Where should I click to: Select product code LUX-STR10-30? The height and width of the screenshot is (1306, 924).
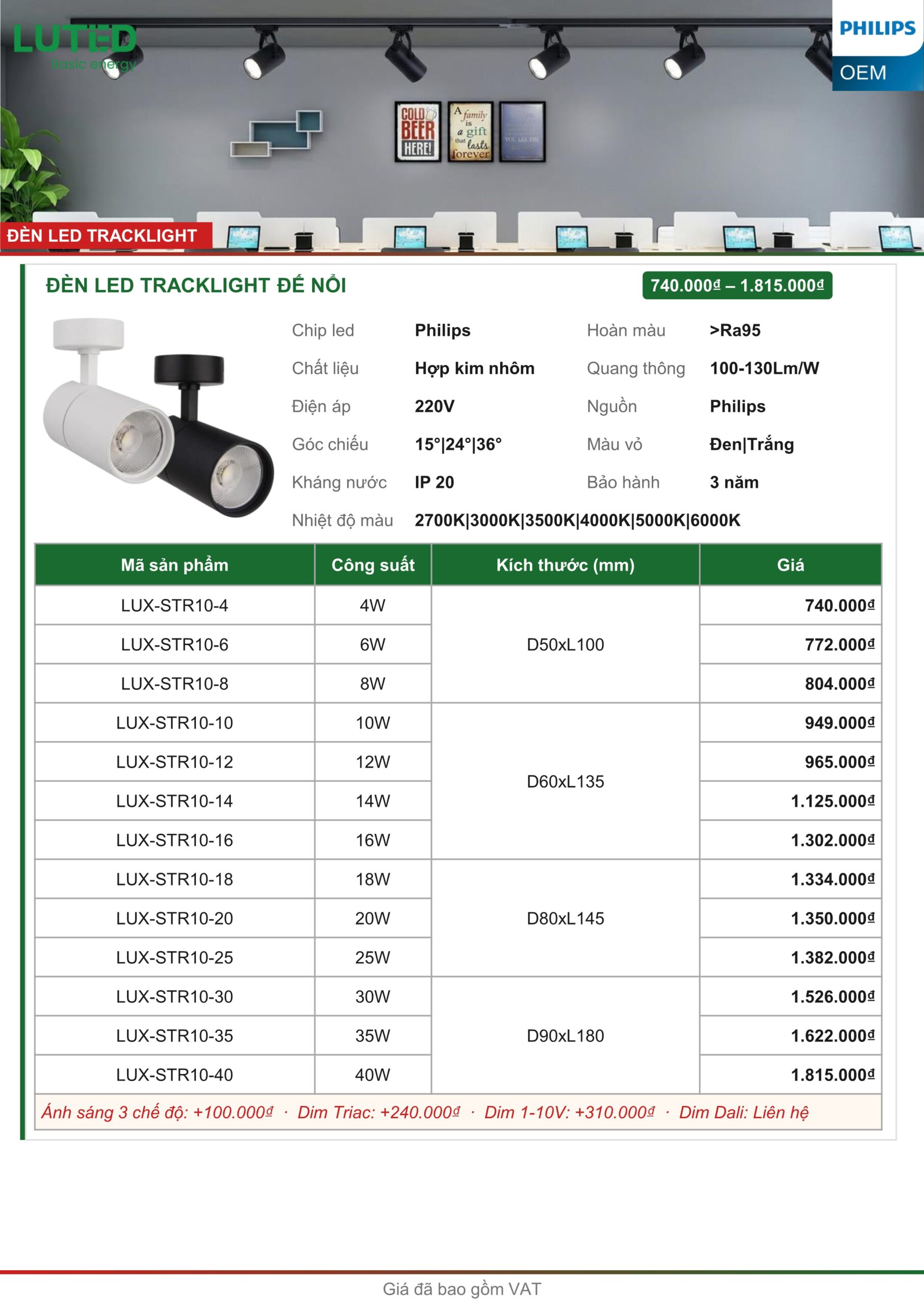(175, 996)
